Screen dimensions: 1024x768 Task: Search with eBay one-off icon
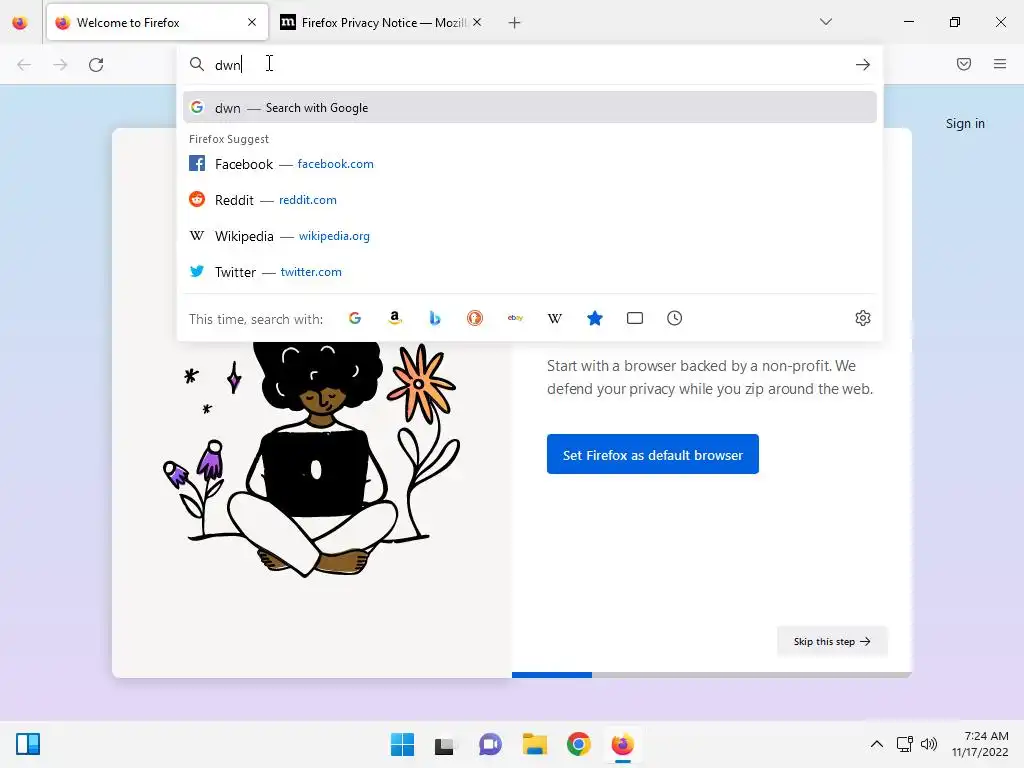(x=515, y=318)
